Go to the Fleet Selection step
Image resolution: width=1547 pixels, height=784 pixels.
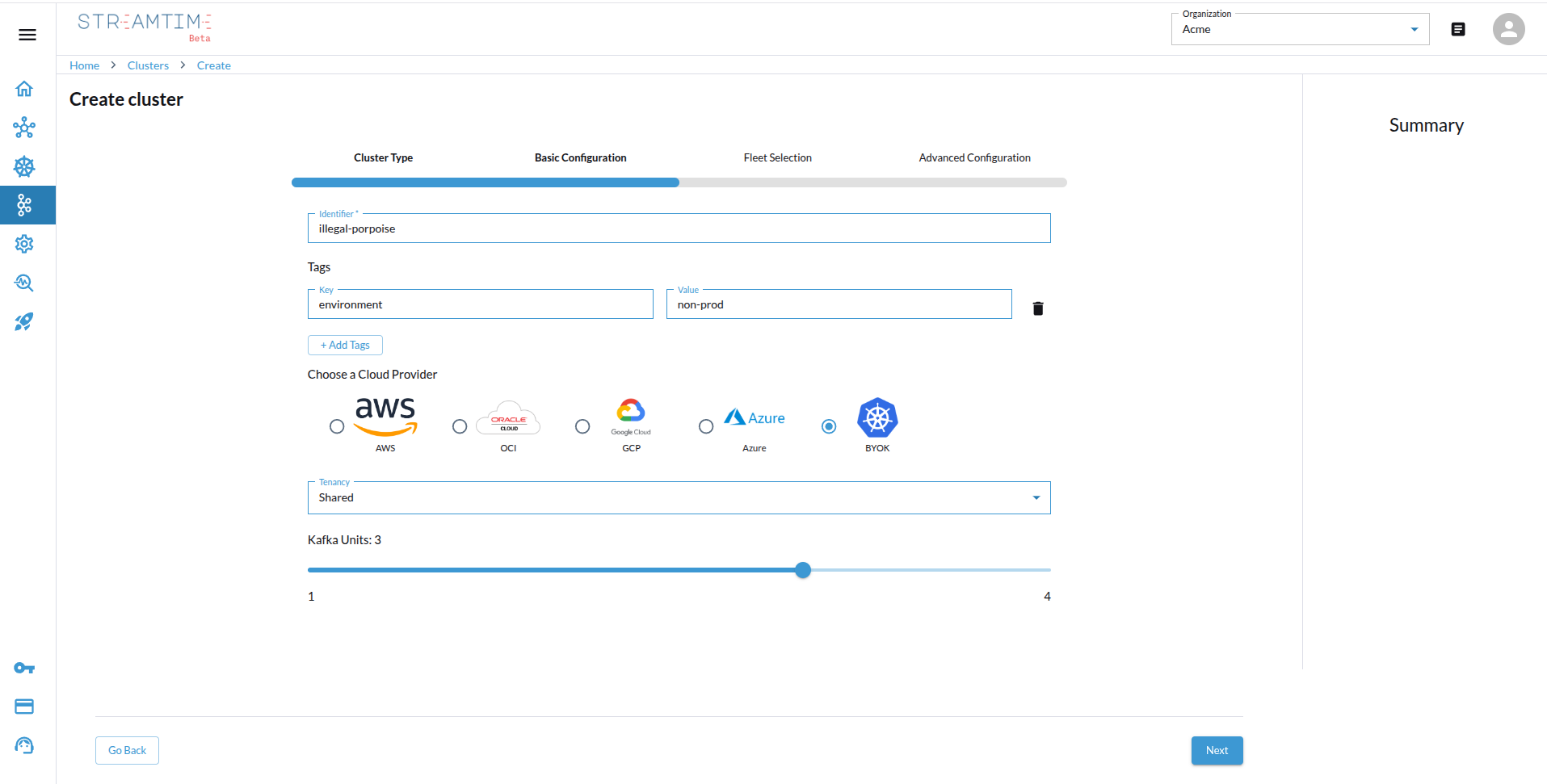[x=778, y=157]
